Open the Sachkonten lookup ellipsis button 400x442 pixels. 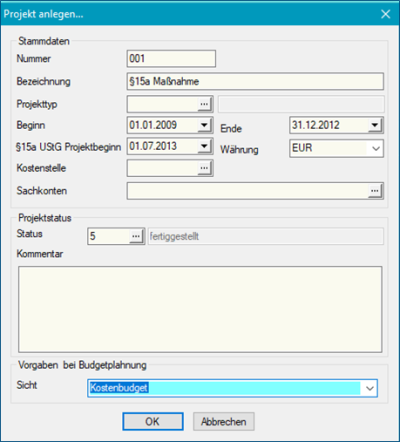[375, 191]
